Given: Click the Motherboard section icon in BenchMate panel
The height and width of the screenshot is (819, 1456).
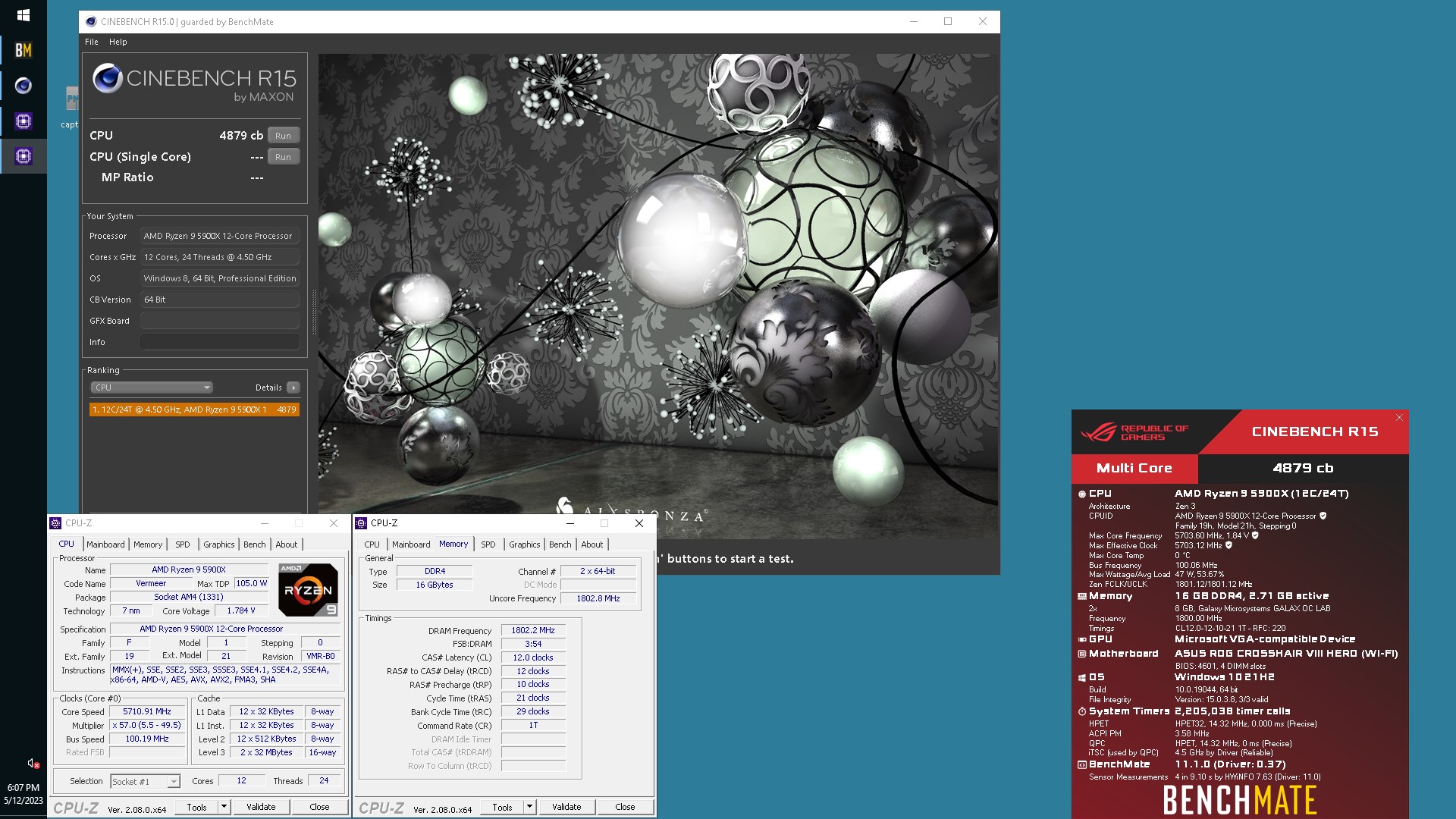Looking at the screenshot, I should 1082,654.
